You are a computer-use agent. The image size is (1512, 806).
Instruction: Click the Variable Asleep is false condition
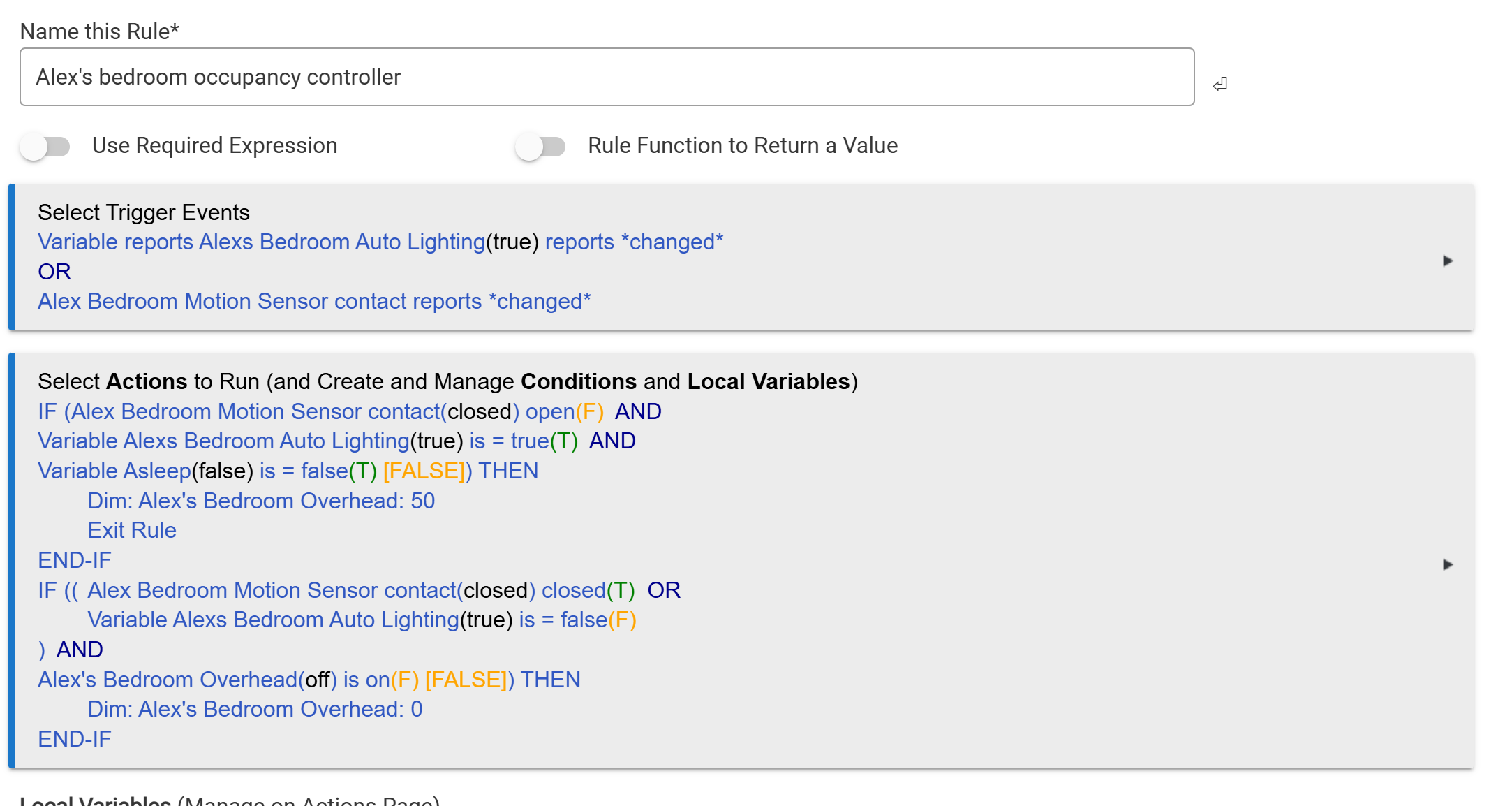[x=206, y=471]
